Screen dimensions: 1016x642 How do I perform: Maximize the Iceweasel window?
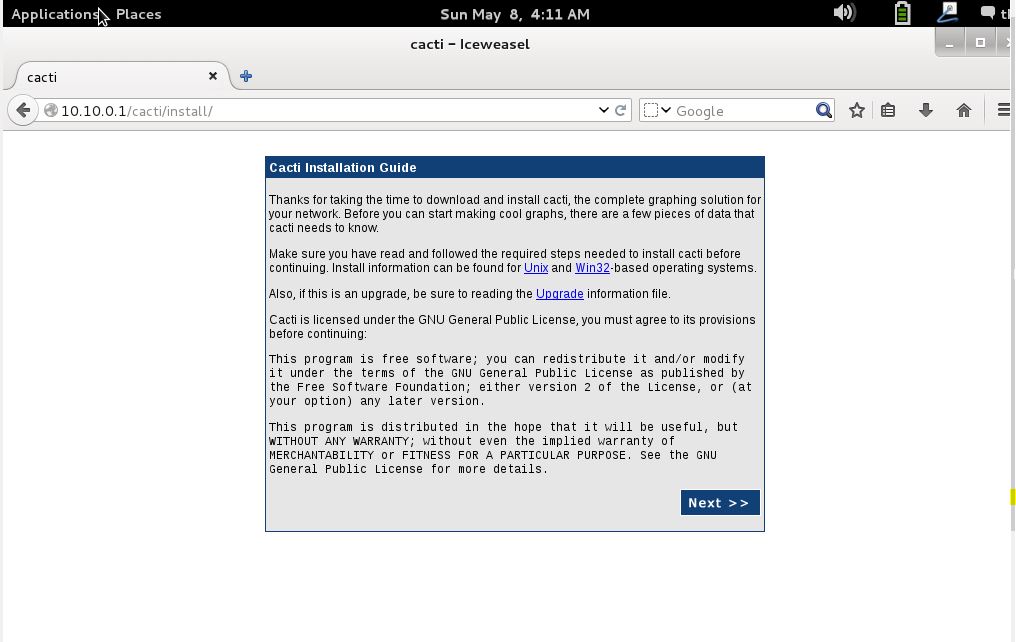[x=980, y=43]
